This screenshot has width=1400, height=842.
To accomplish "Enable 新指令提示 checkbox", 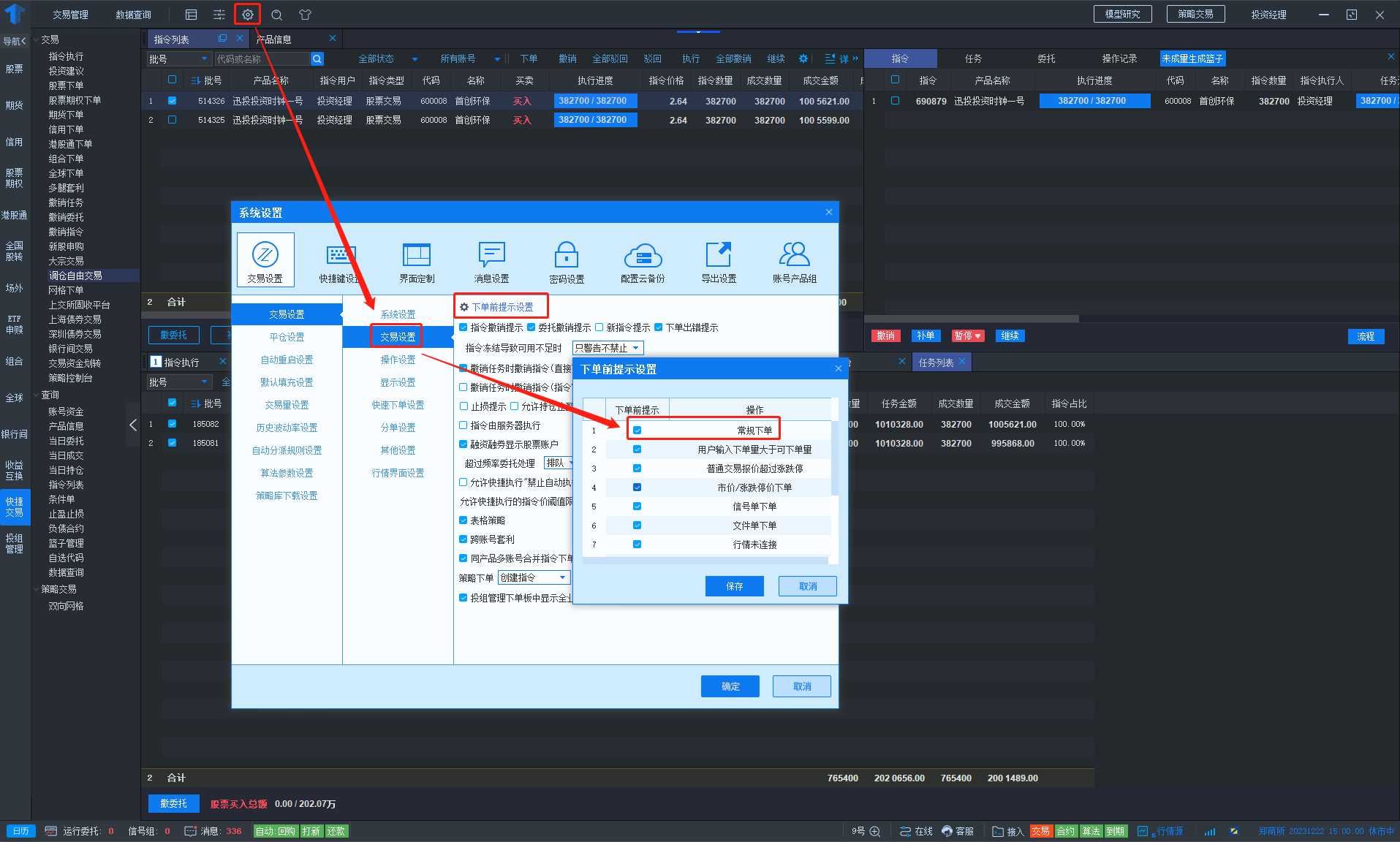I will (x=599, y=327).
